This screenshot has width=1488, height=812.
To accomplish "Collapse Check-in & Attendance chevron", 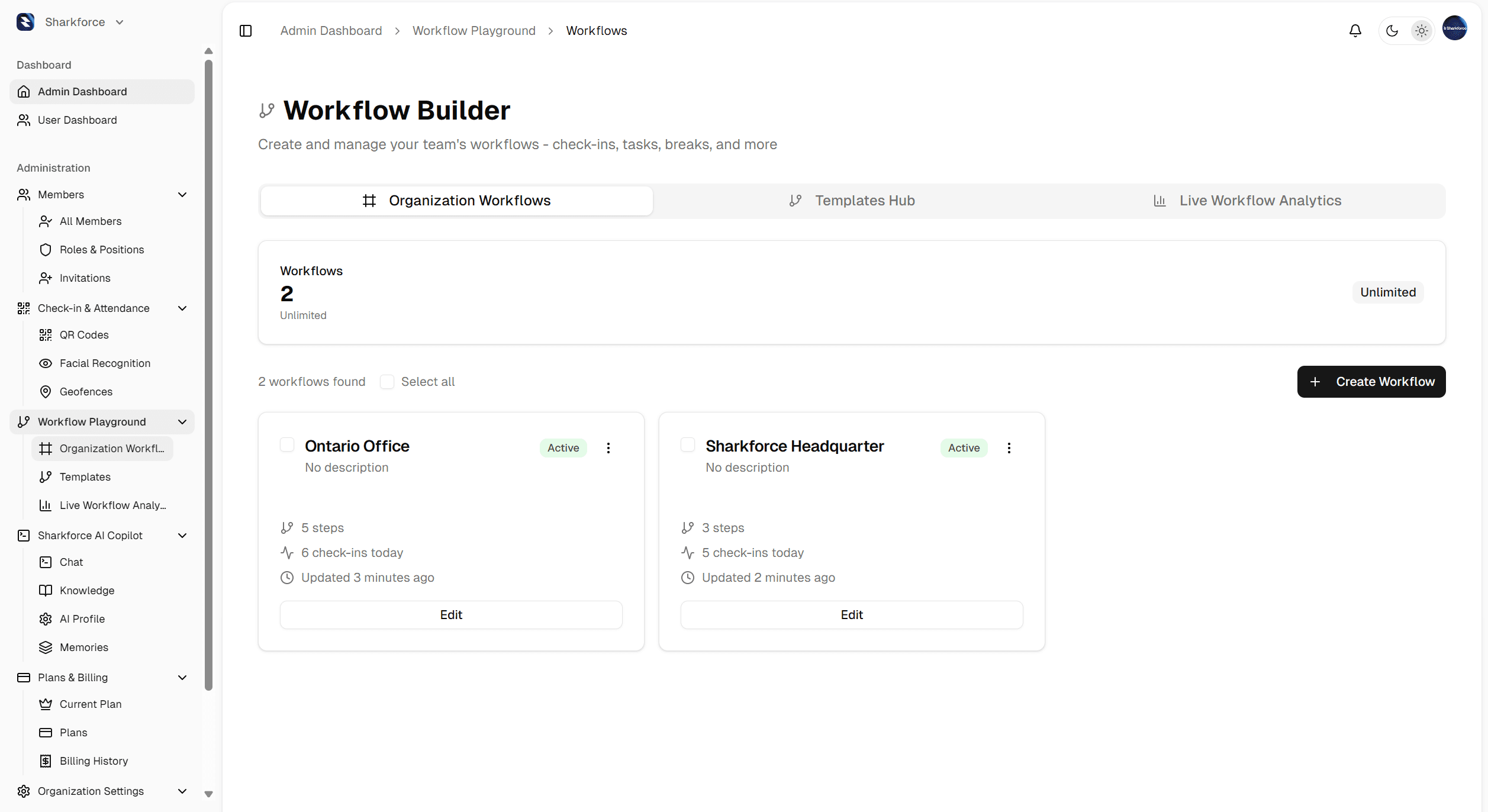I will 182,308.
